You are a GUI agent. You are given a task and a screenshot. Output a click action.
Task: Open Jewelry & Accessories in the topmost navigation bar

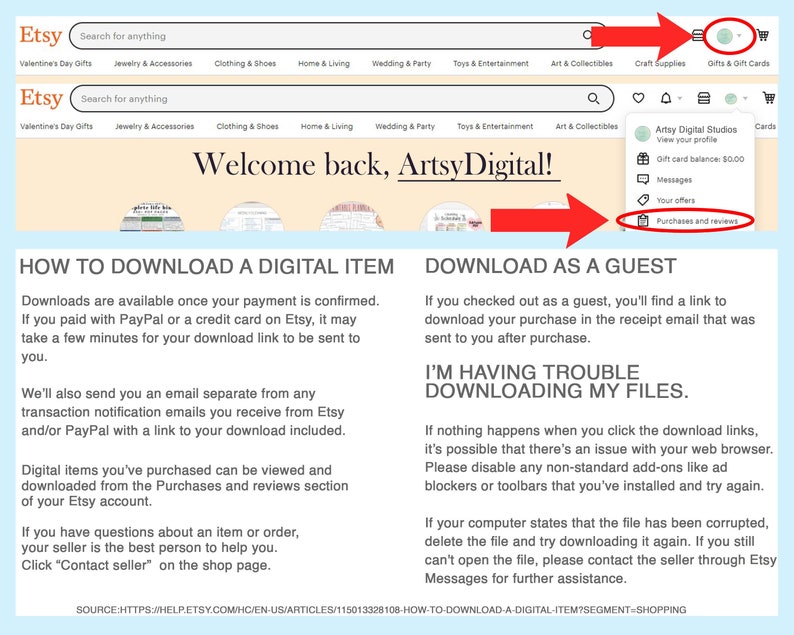153,63
